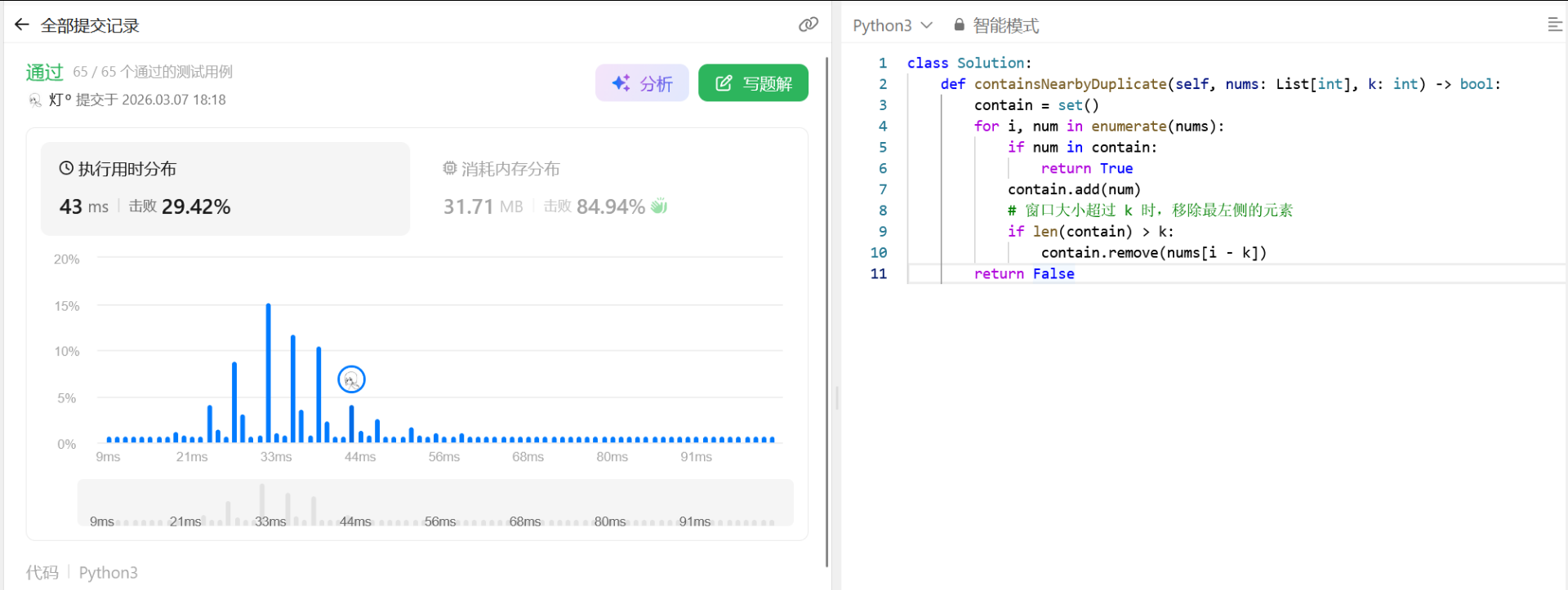1568x590 pixels.
Task: Click the submitter avatar next to 灯°
Action: pyautogui.click(x=35, y=100)
